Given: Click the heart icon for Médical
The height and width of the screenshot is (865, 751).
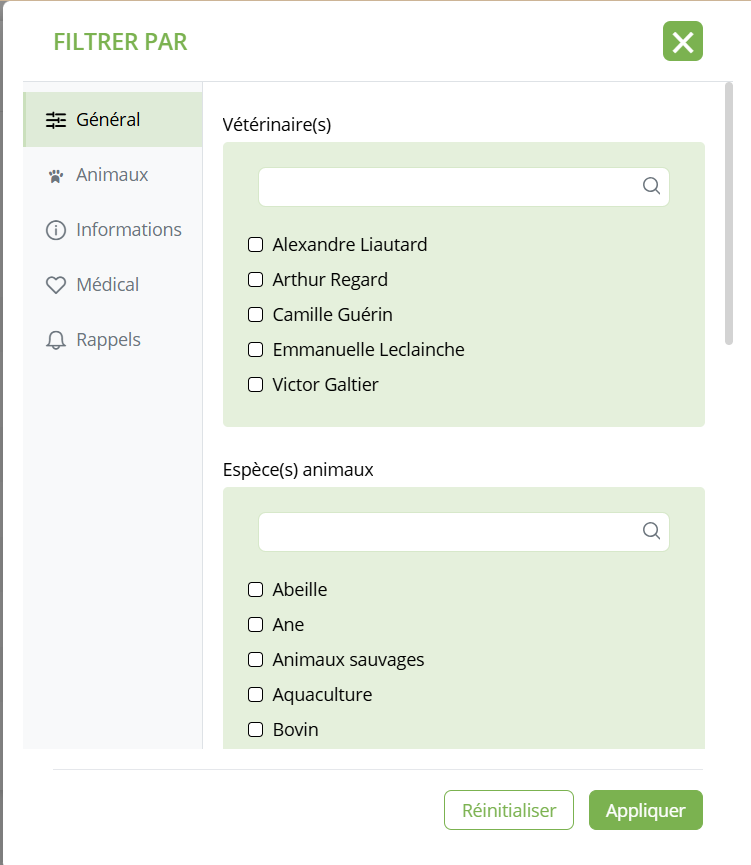Looking at the screenshot, I should pyautogui.click(x=56, y=285).
